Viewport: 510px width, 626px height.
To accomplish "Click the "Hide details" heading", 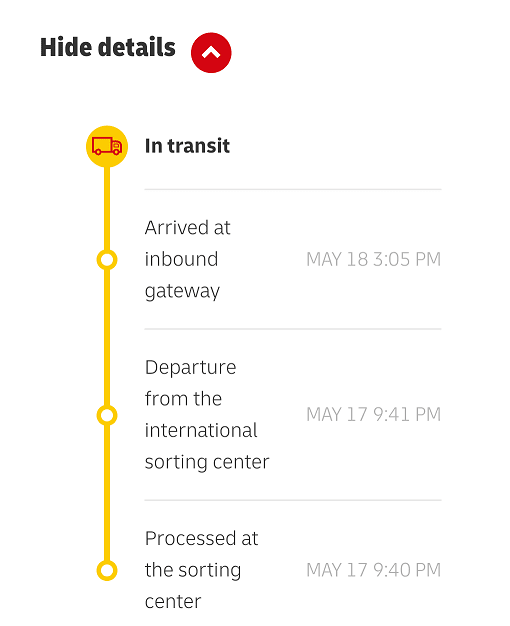I will point(108,48).
